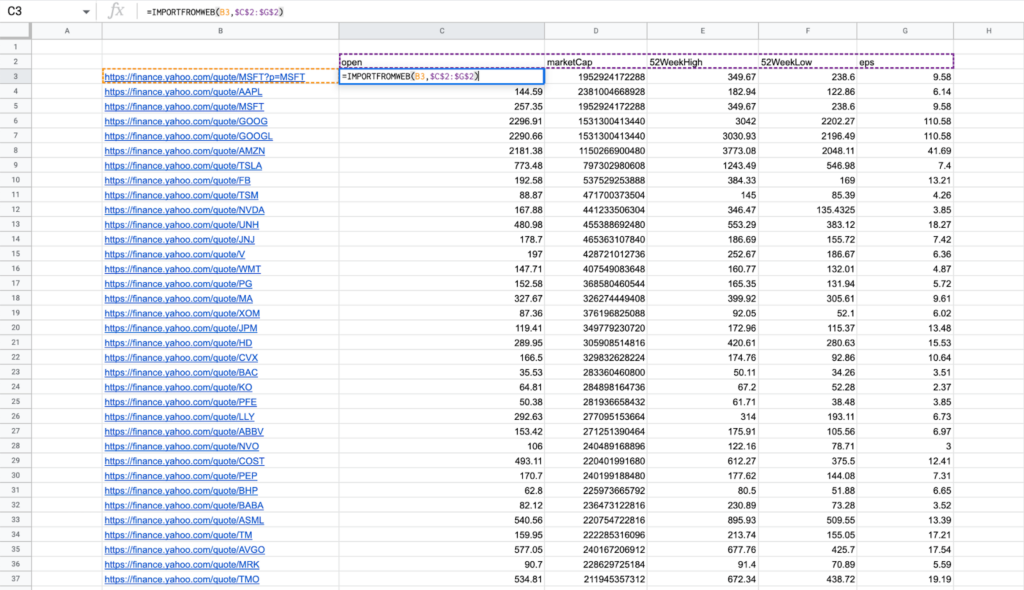Screen dimensions: 1024x590
Task: Open the quote/AAPL link
Action: 183,92
